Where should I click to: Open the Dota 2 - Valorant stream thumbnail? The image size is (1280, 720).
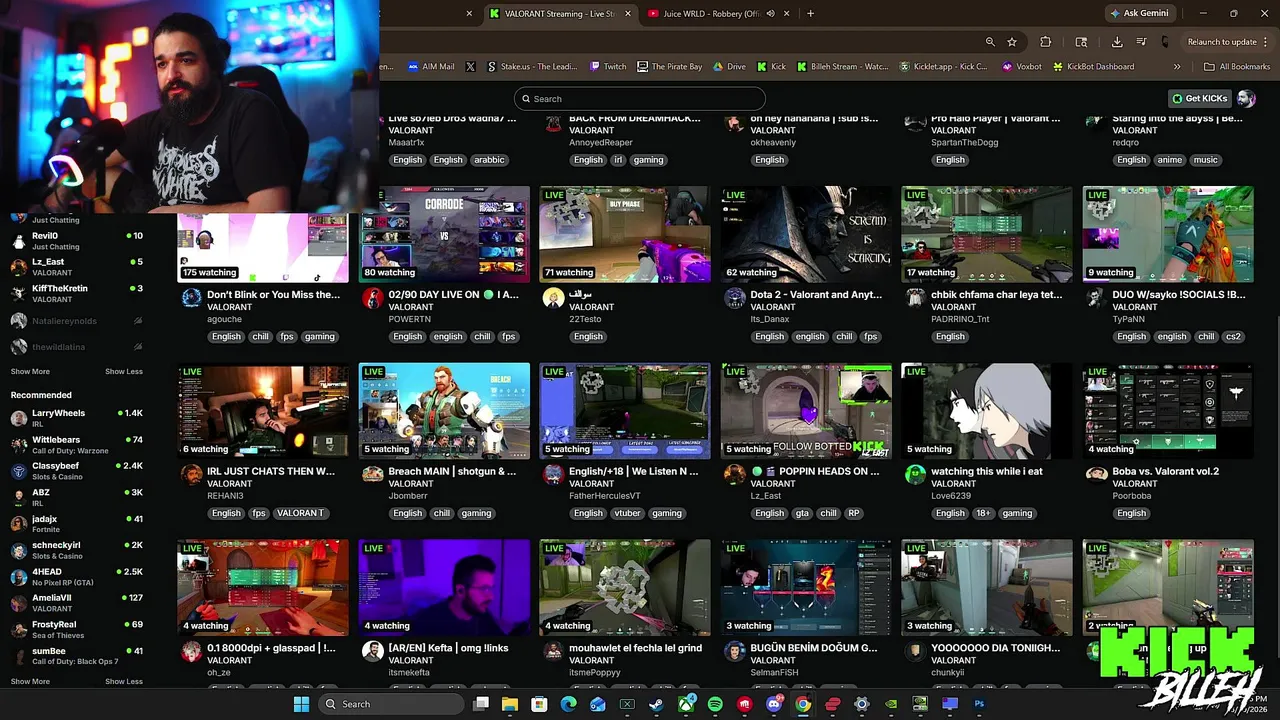[x=806, y=234]
